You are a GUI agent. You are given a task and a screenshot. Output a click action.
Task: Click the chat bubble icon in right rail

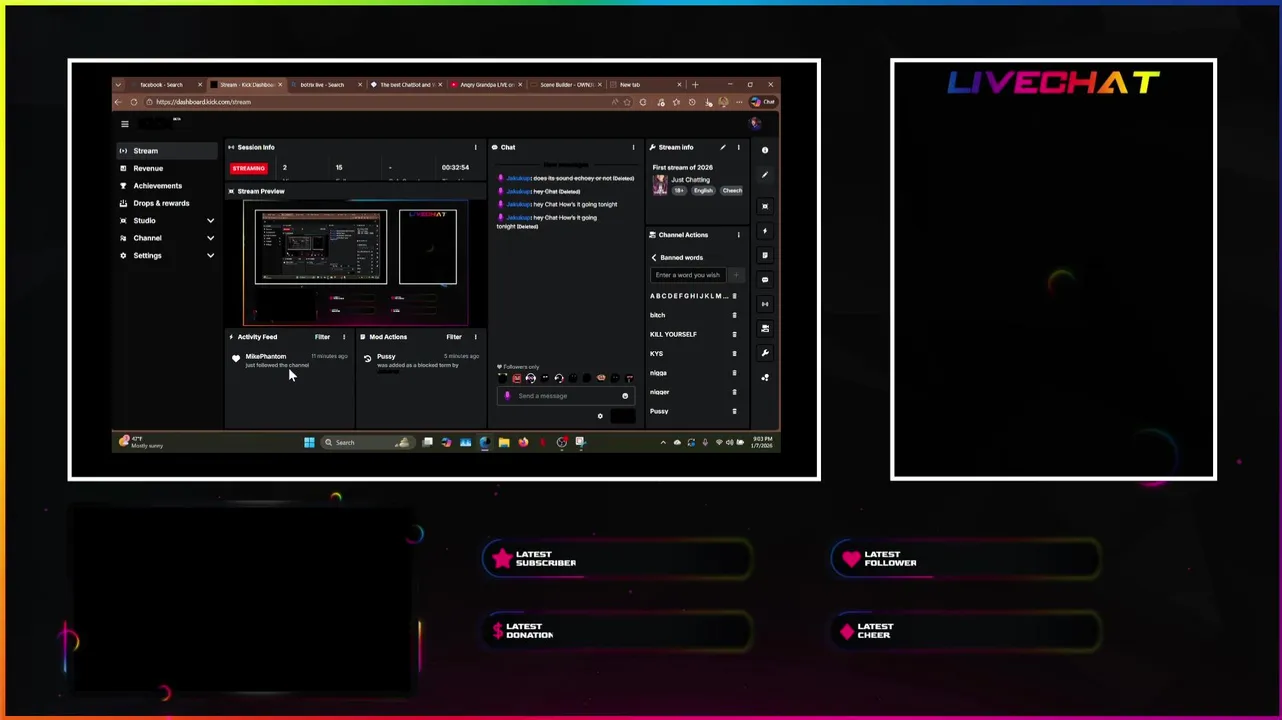coord(765,280)
